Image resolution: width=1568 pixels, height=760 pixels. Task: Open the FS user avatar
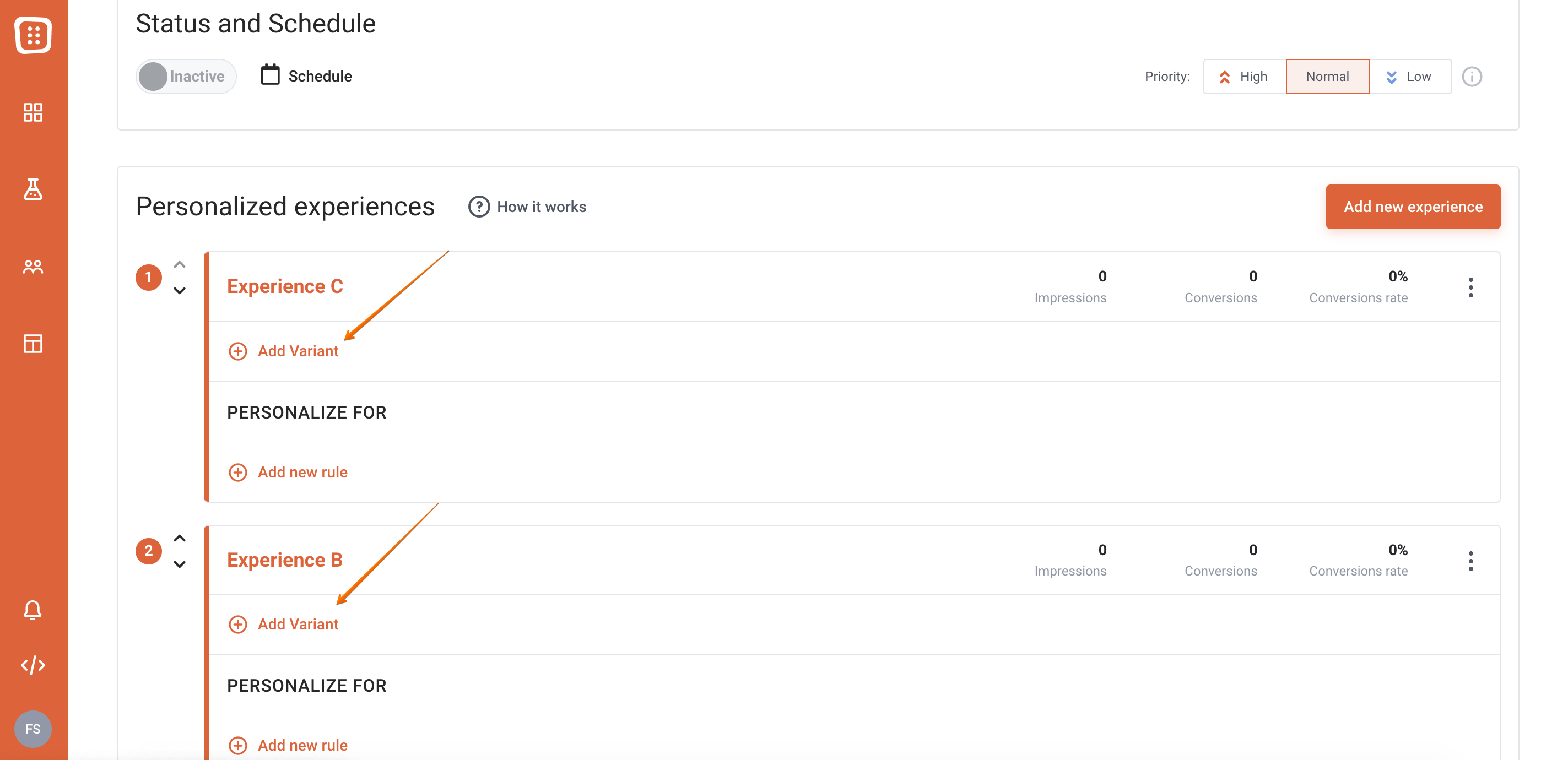(33, 729)
